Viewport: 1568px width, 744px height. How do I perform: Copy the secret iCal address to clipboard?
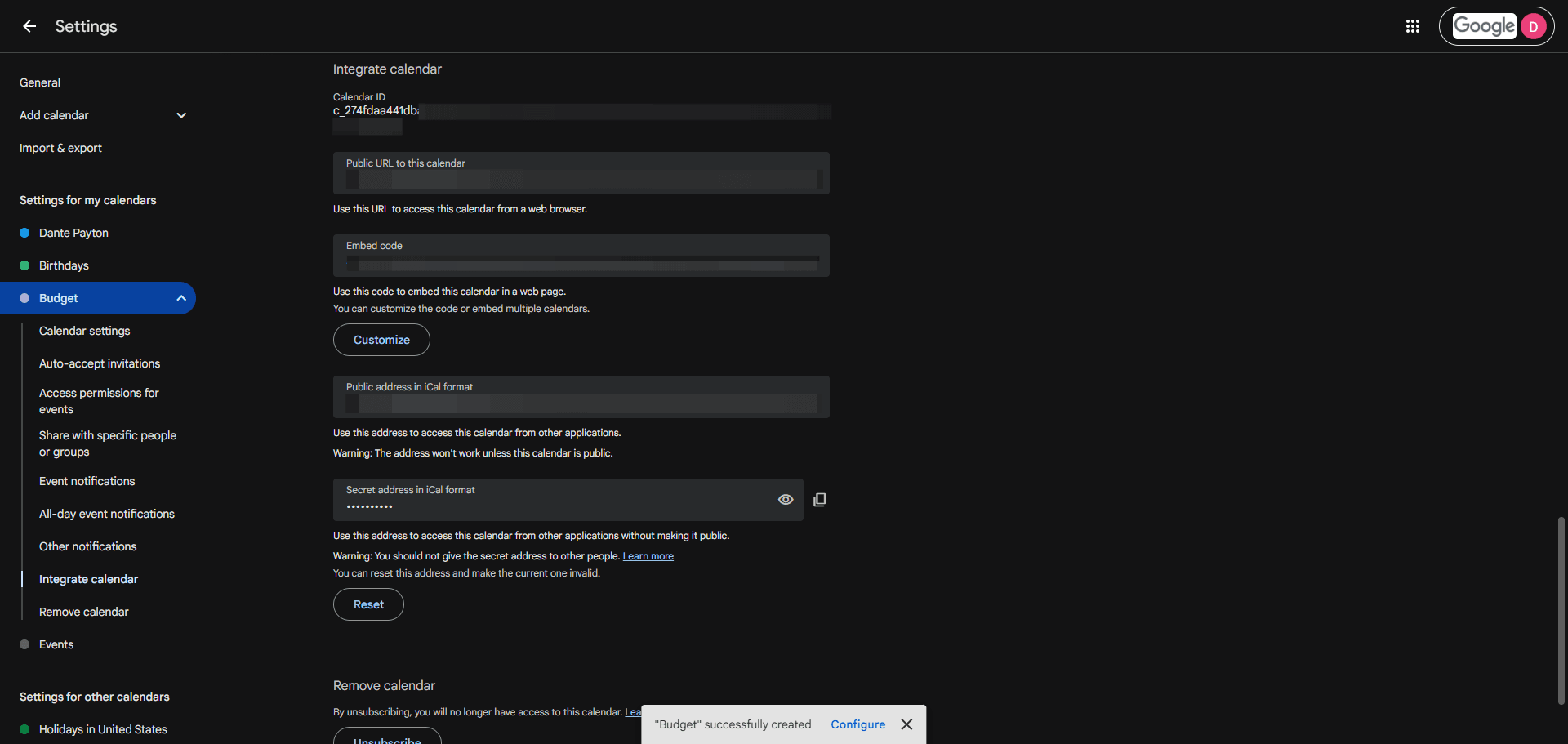point(820,499)
